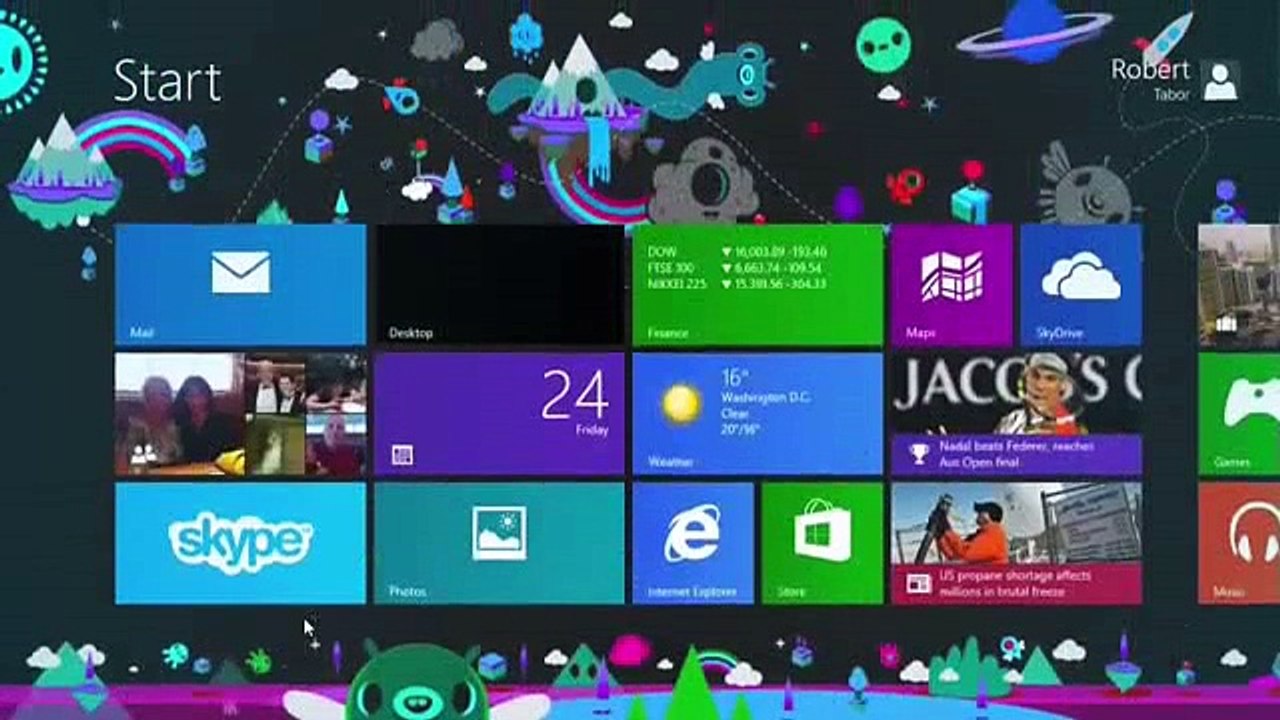Image resolution: width=1280 pixels, height=720 pixels.
Task: Open the Maps tile
Action: pyautogui.click(x=951, y=285)
